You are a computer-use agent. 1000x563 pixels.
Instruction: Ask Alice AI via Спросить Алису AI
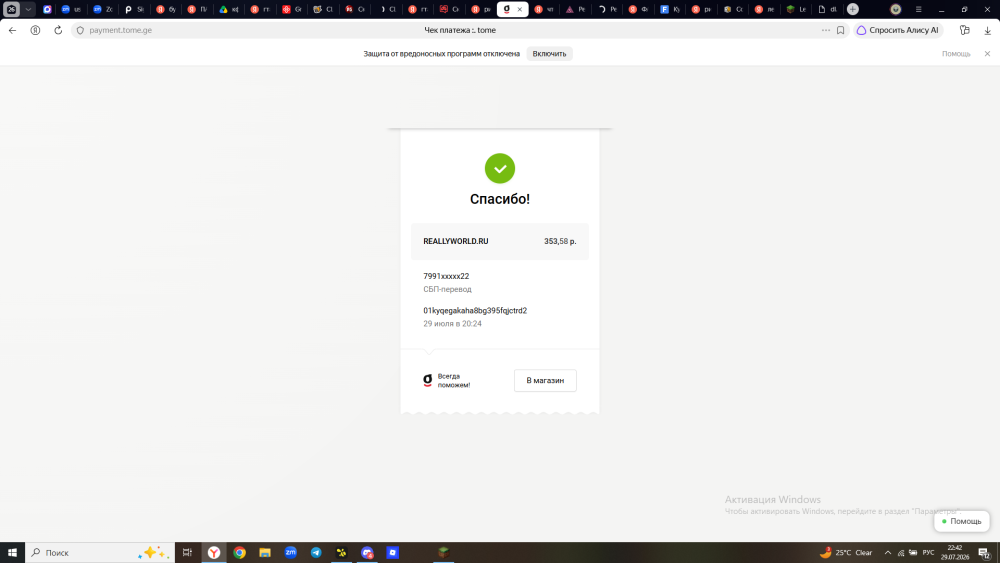coord(898,30)
